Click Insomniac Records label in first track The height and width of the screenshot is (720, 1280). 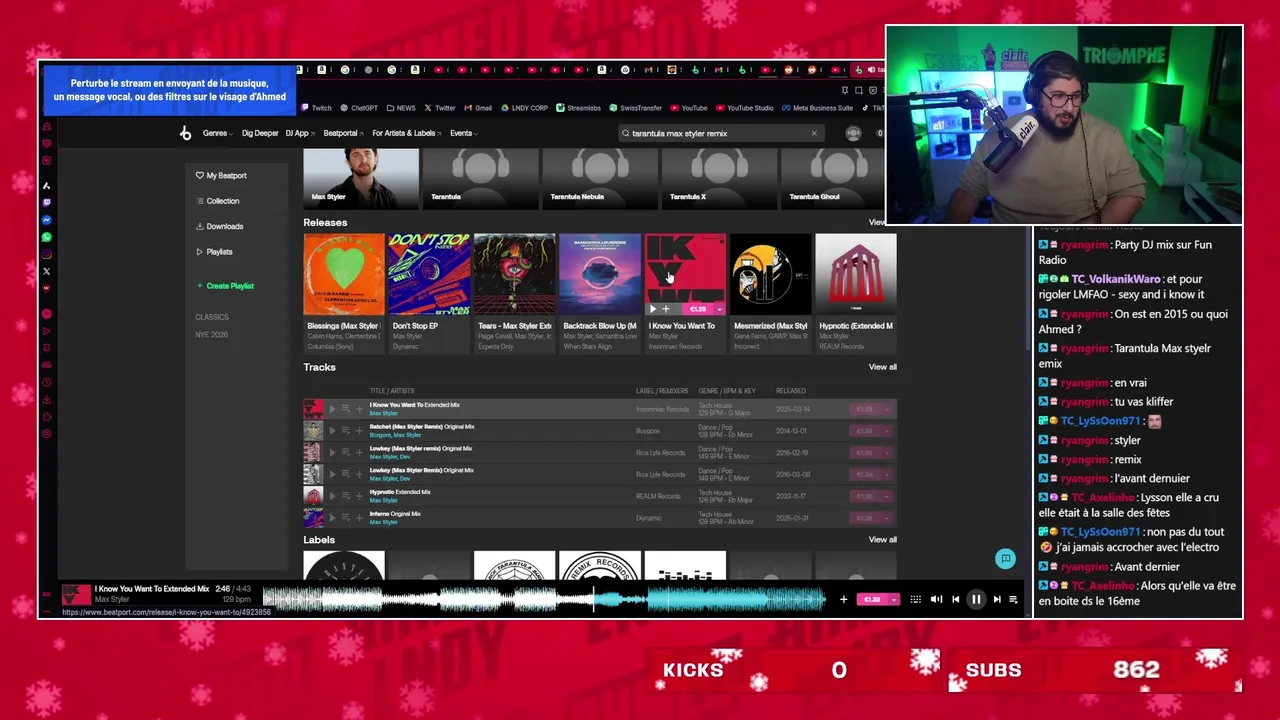pyautogui.click(x=662, y=409)
